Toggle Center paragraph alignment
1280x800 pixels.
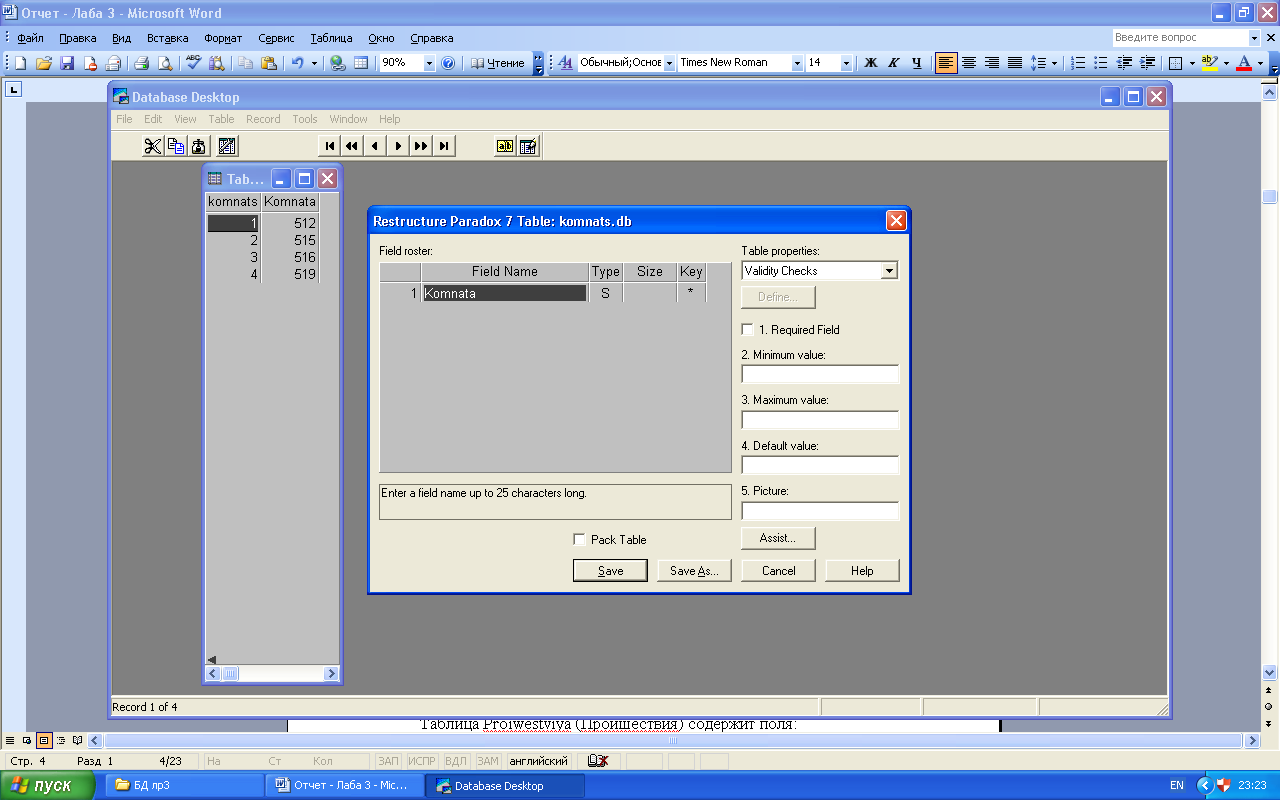click(x=969, y=63)
